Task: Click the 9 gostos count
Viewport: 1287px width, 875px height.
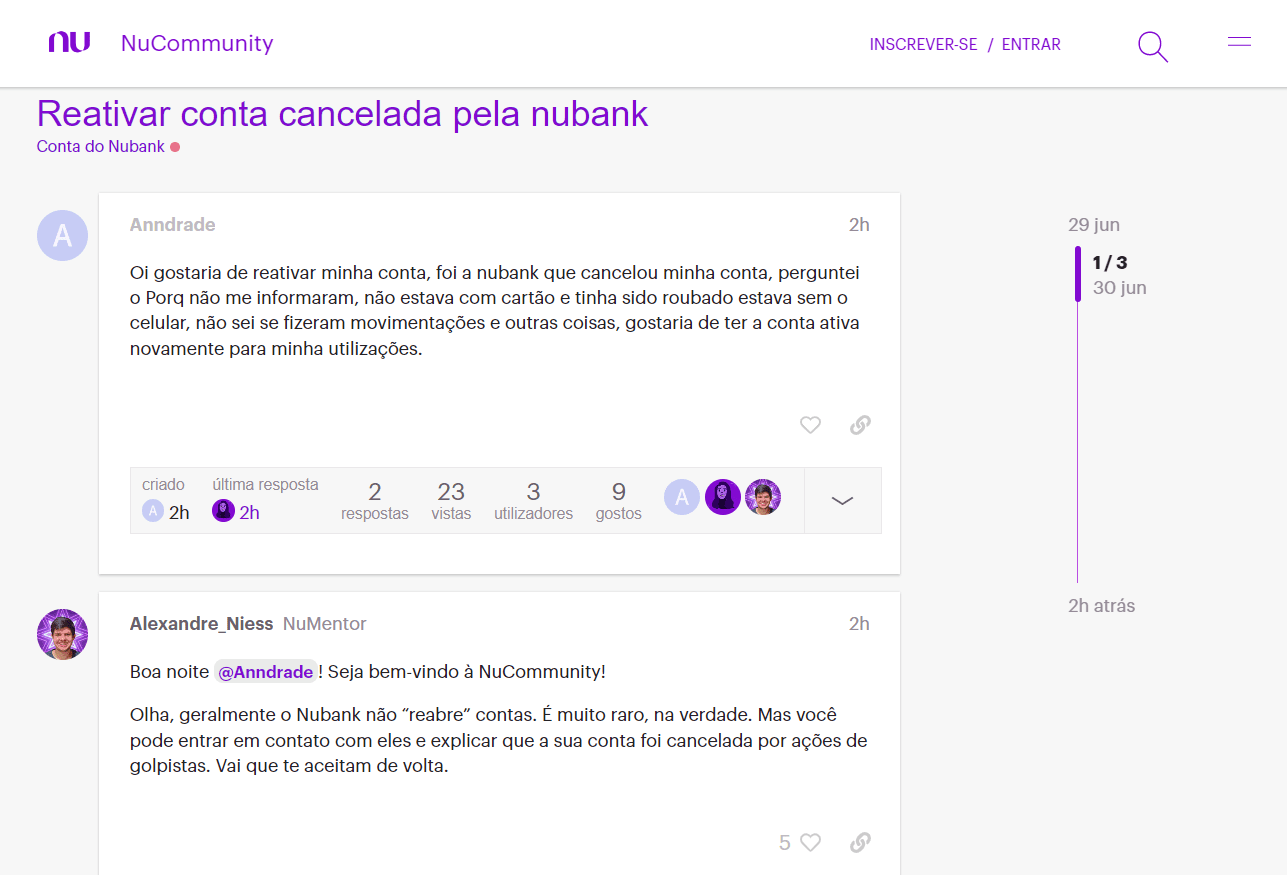Action: [x=618, y=501]
